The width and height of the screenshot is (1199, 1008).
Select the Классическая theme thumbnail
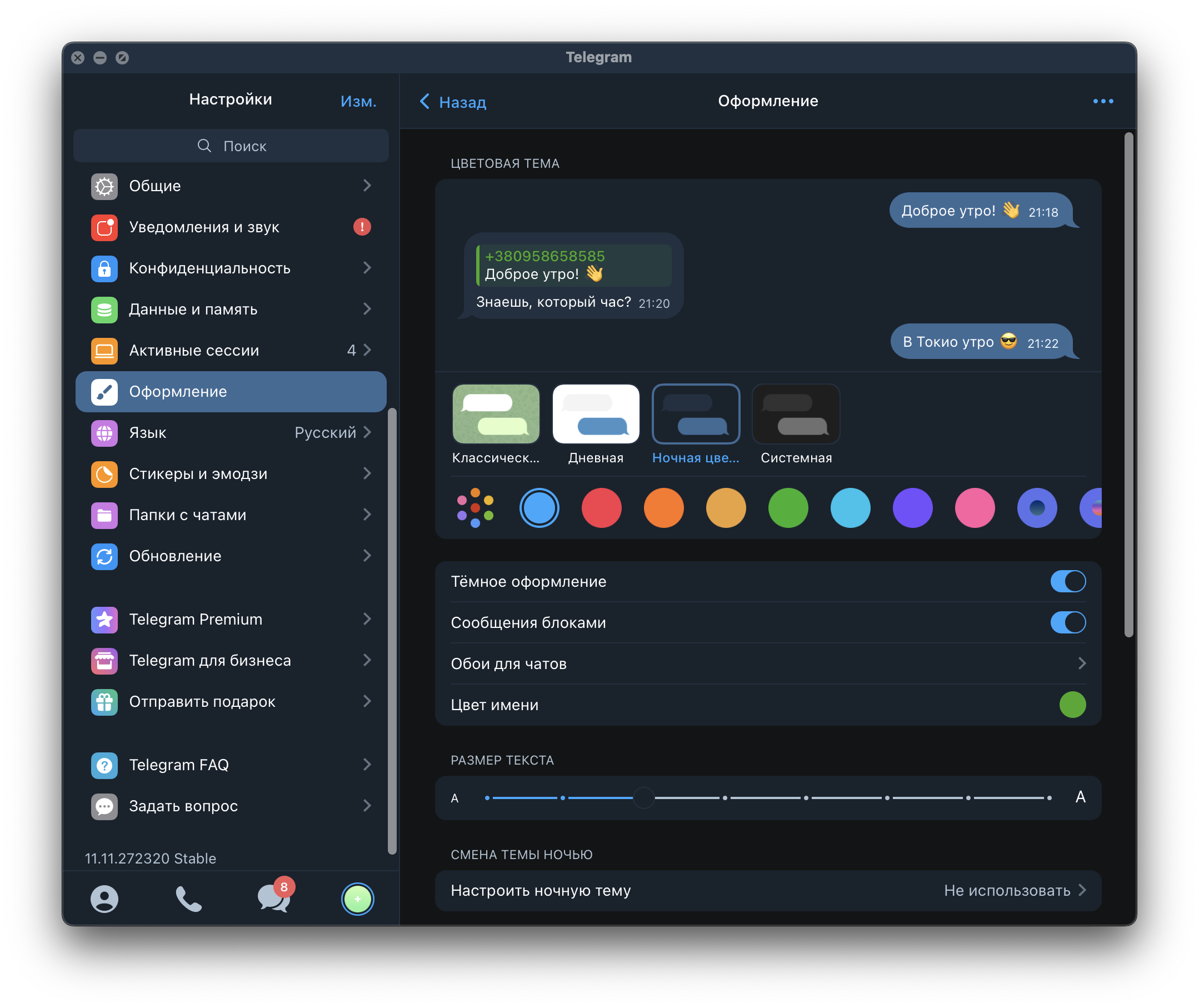click(496, 415)
